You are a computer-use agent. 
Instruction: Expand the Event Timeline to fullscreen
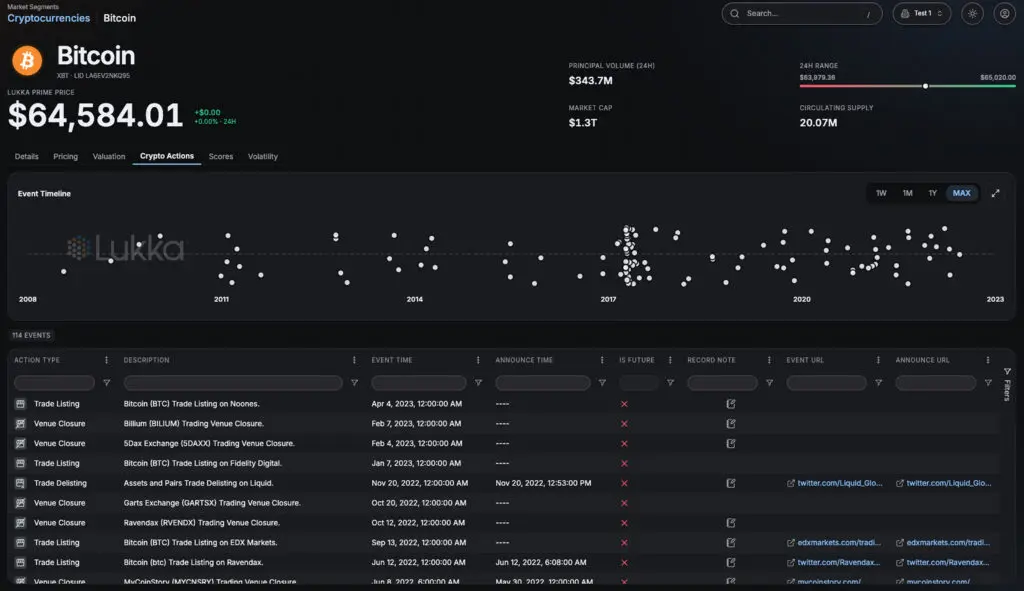[x=995, y=193]
